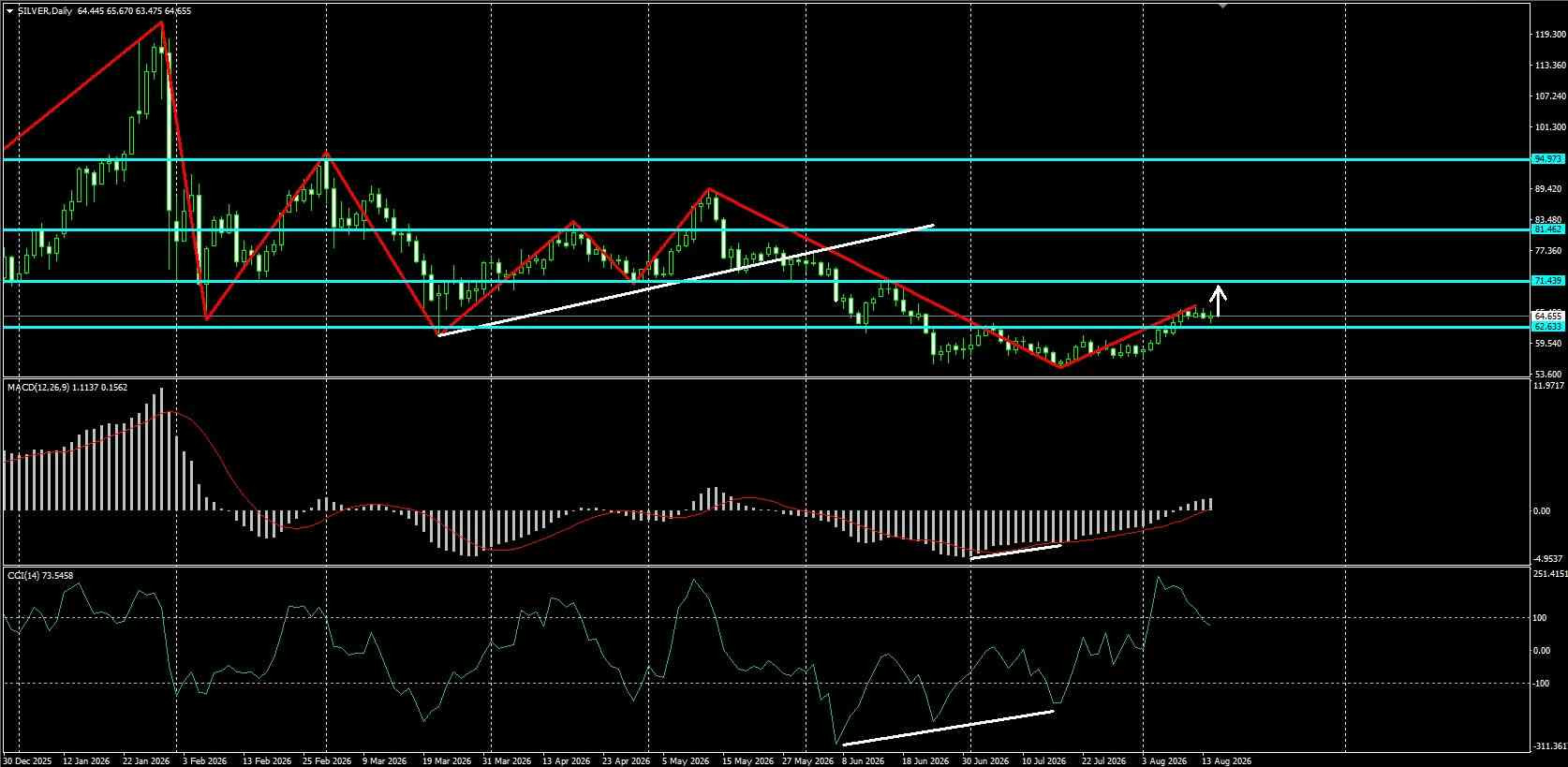The height and width of the screenshot is (767, 1568).
Task: Click the 5 May 2026 date label
Action: point(684,761)
